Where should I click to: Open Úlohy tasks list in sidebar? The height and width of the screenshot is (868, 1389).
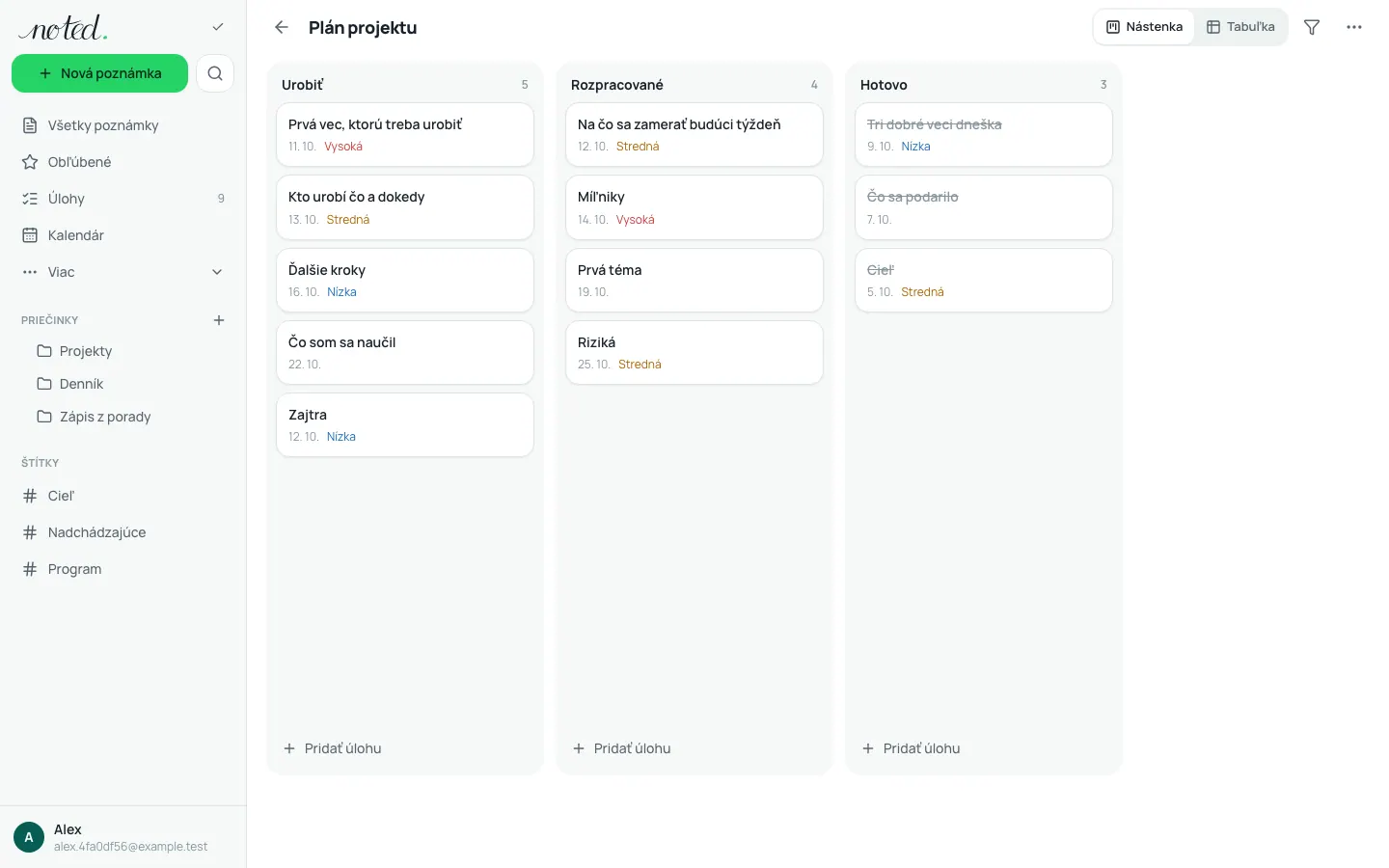point(123,199)
